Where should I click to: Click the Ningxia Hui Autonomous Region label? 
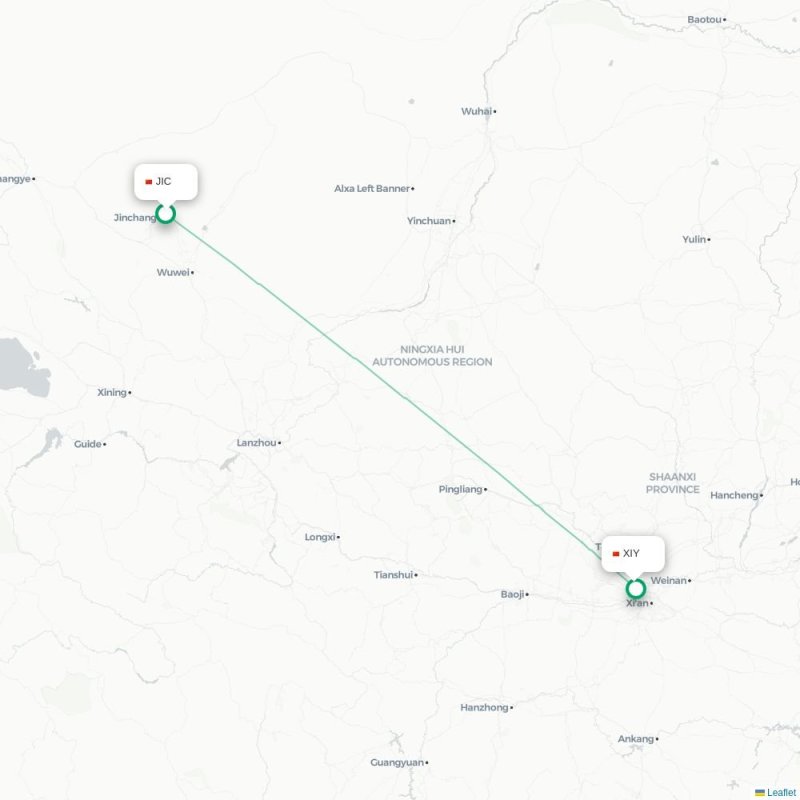[x=432, y=356]
